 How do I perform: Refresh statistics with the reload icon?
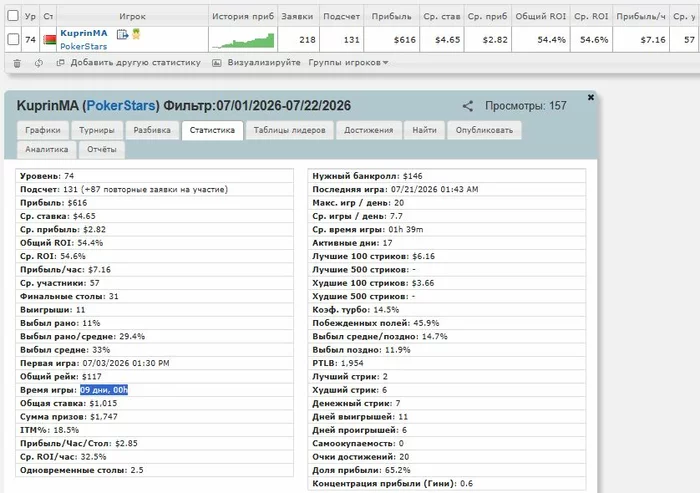click(39, 63)
